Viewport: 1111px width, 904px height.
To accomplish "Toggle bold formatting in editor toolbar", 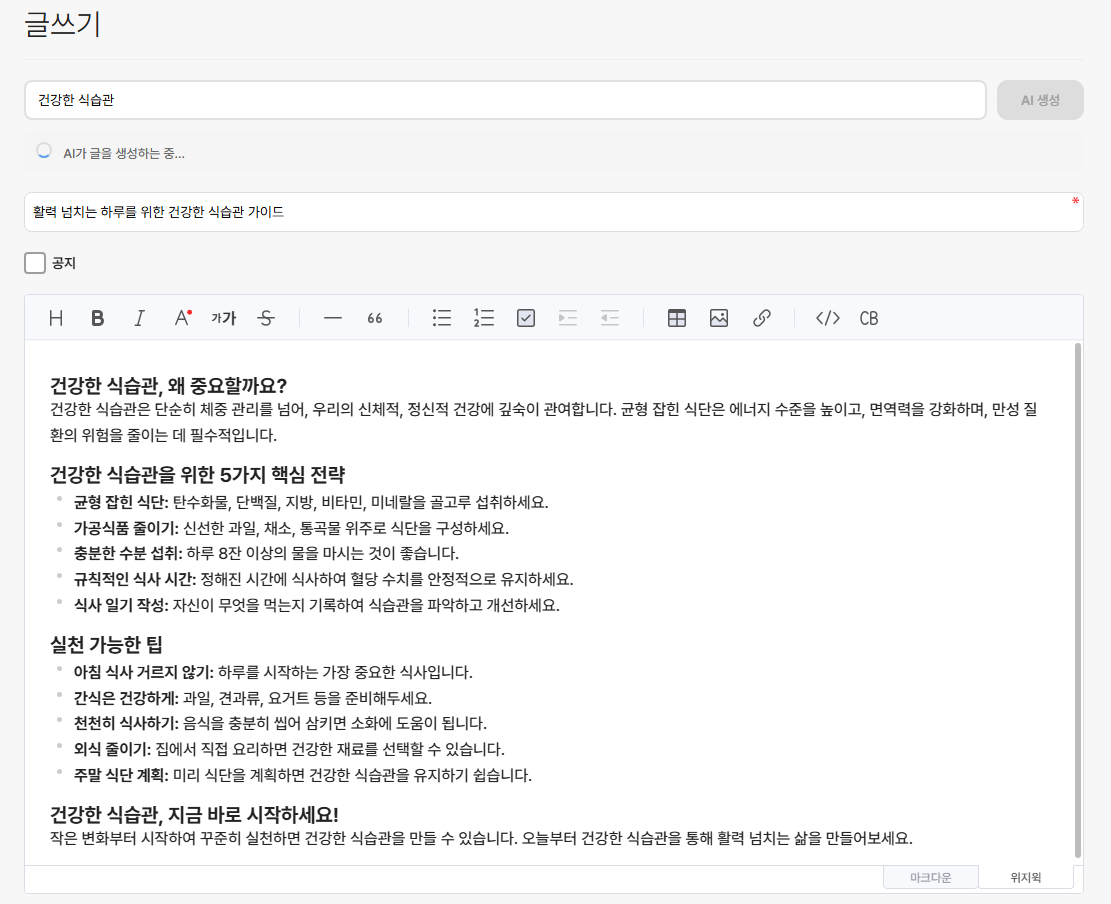I will coord(98,318).
